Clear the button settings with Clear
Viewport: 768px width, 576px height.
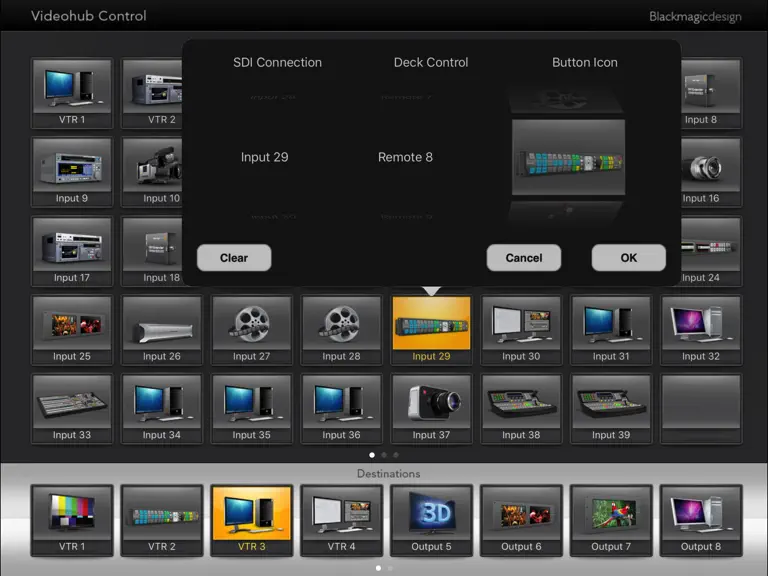[234, 258]
